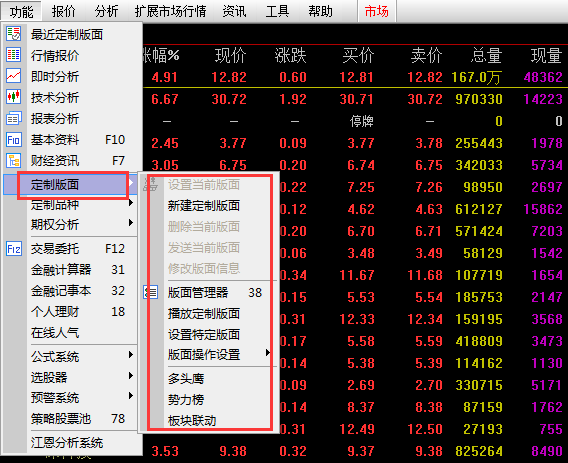Click the F12 交易委托 icon
The image size is (568, 463).
click(13, 249)
